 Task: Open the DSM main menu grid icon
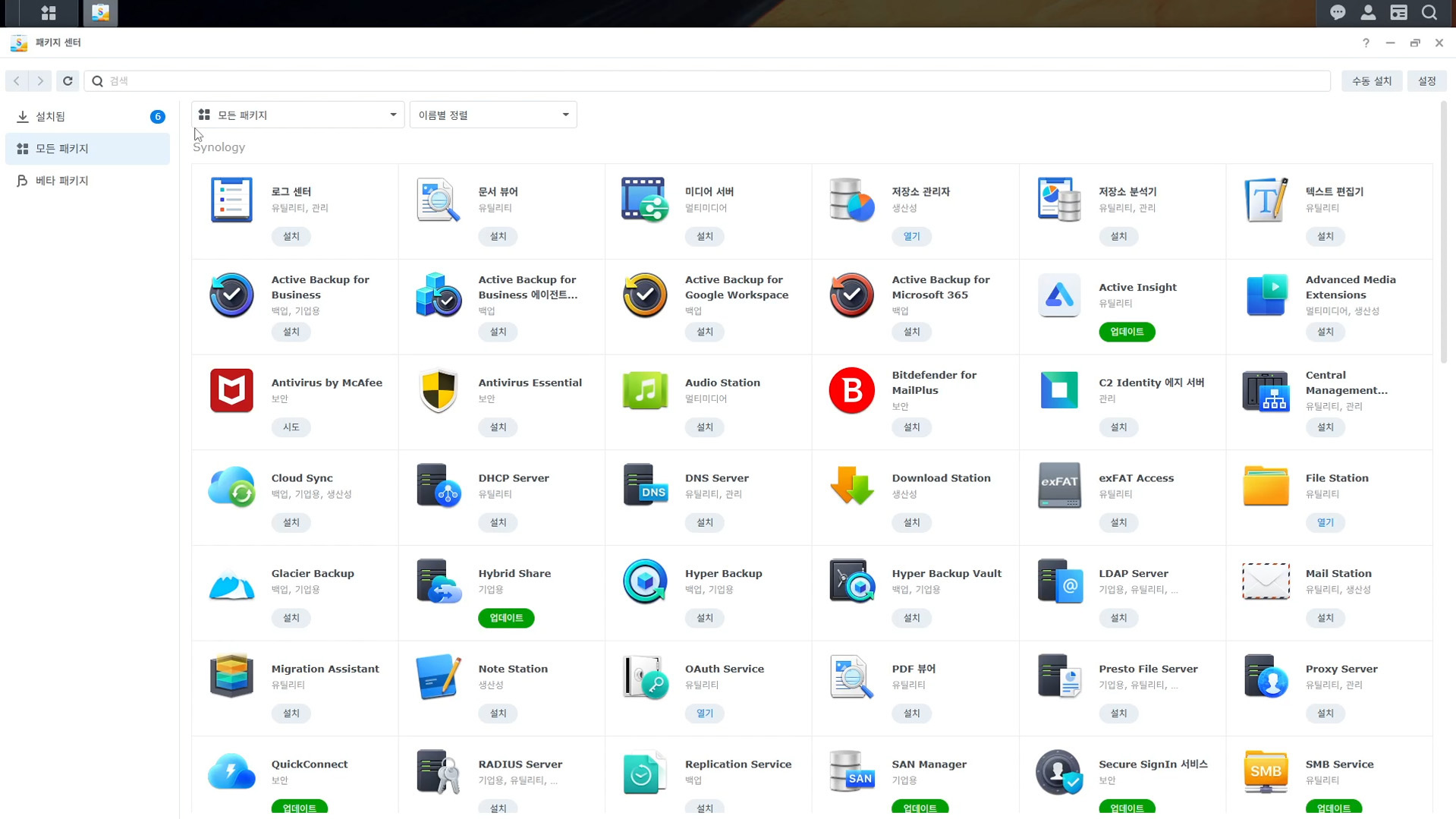[49, 13]
